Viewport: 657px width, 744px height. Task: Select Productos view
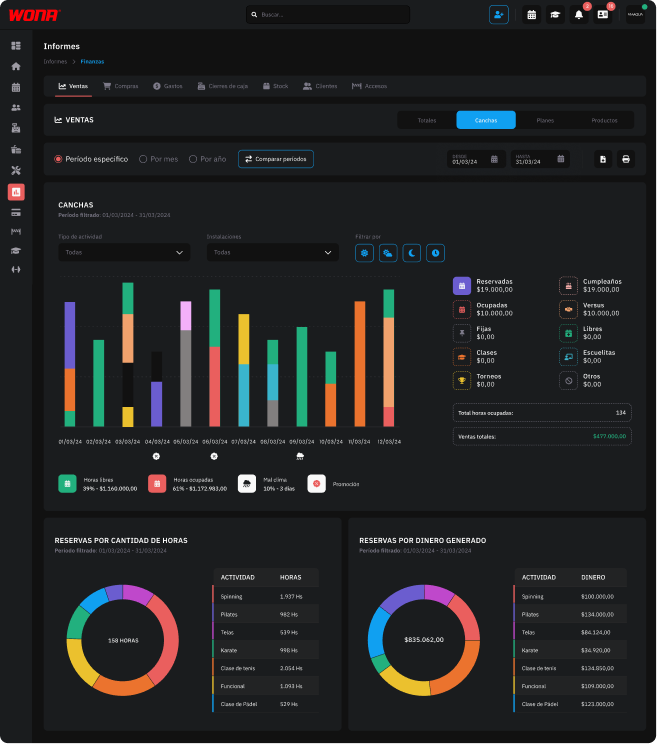click(604, 120)
